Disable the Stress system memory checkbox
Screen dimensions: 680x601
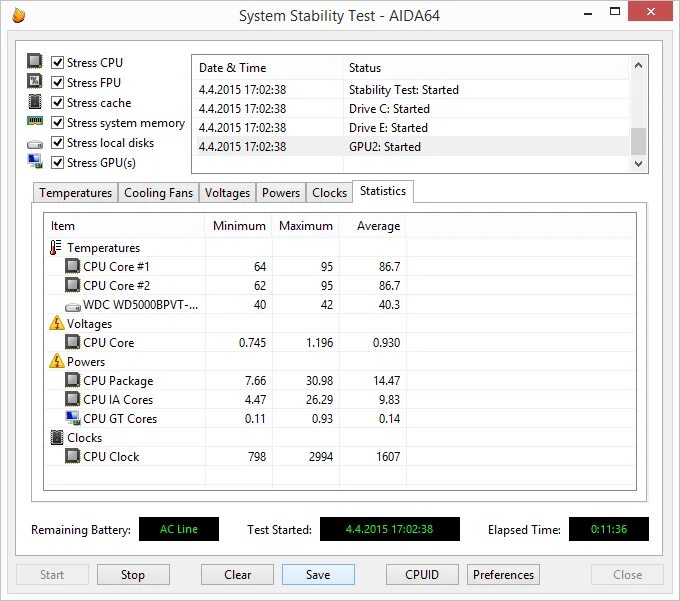click(x=57, y=122)
